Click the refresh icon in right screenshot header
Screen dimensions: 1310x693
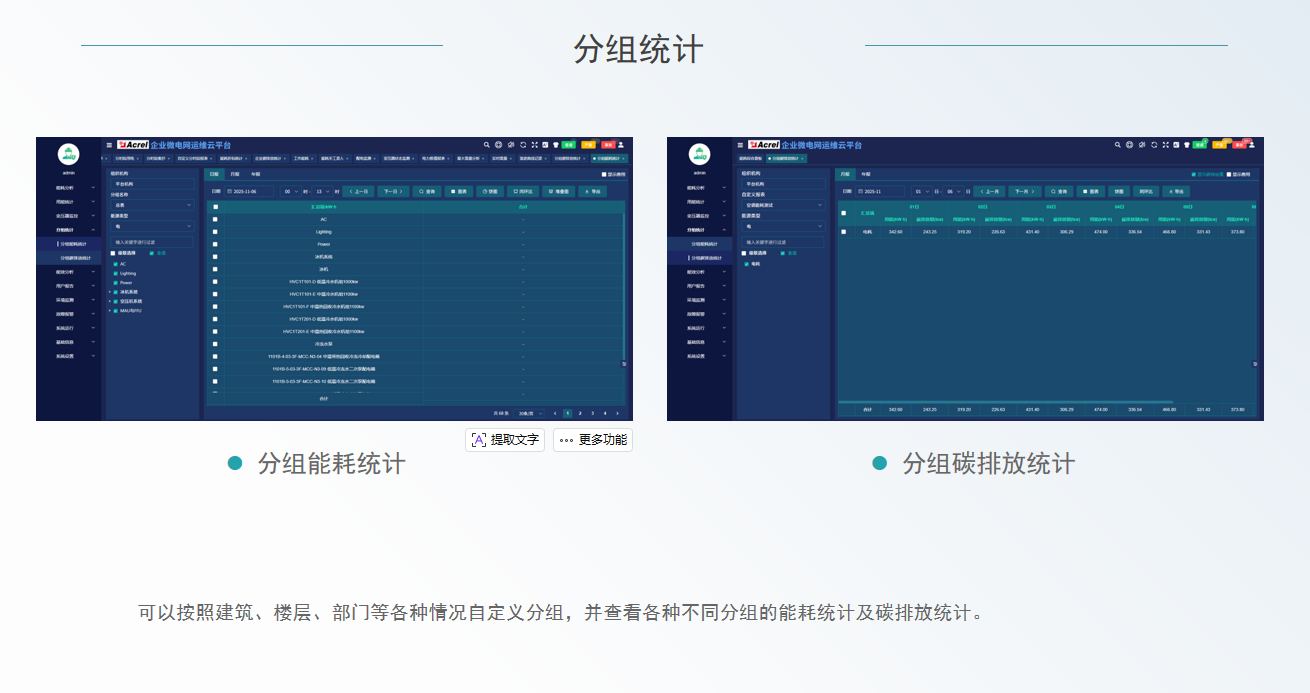tap(1154, 145)
